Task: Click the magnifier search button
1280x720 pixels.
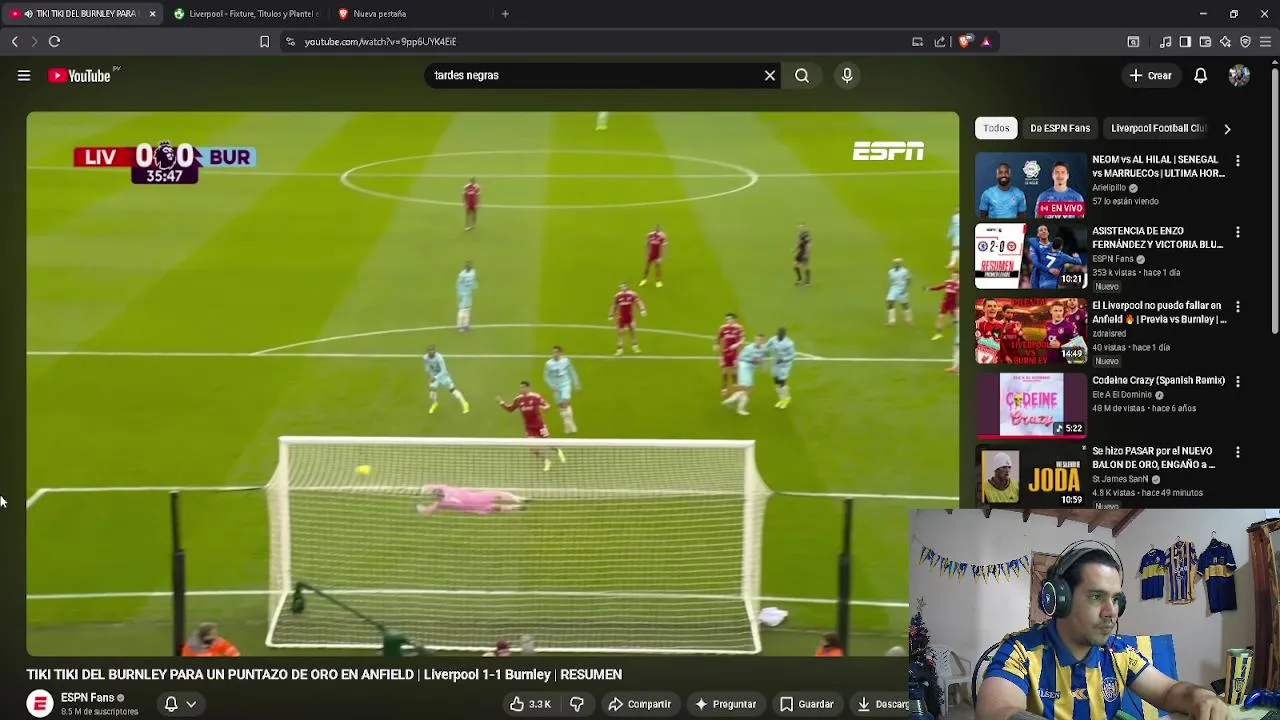Action: click(802, 75)
